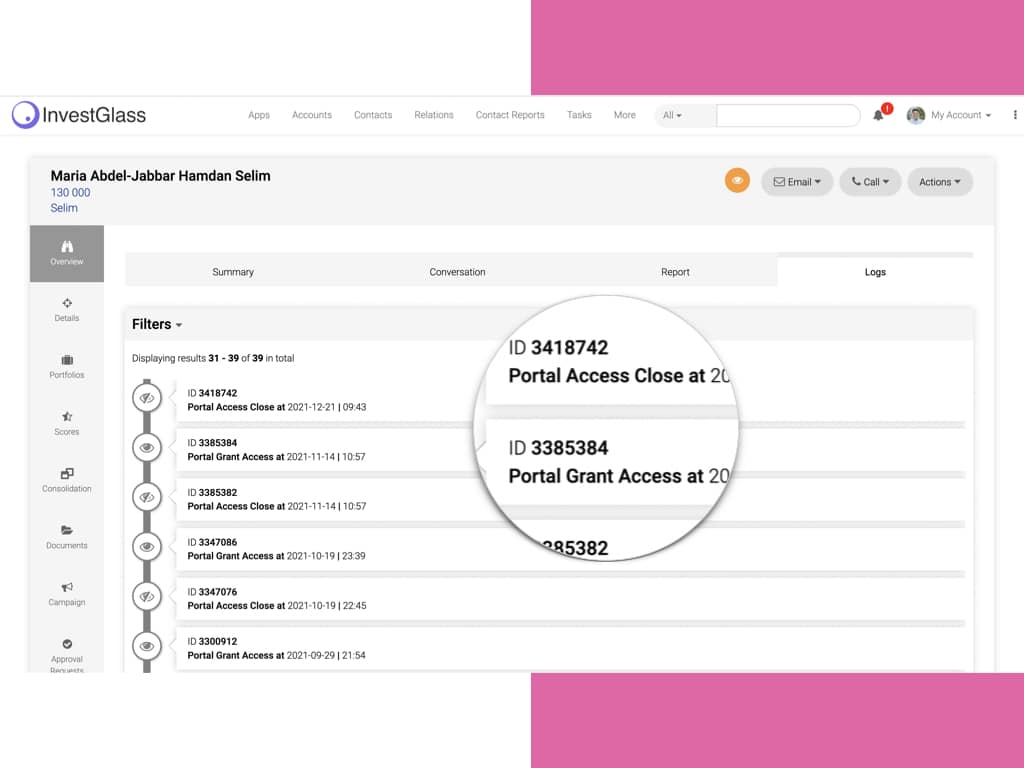Image resolution: width=1024 pixels, height=768 pixels.
Task: Click the contact name Maria Abdel-Jabbar Hamdan Selim
Action: coord(161,176)
